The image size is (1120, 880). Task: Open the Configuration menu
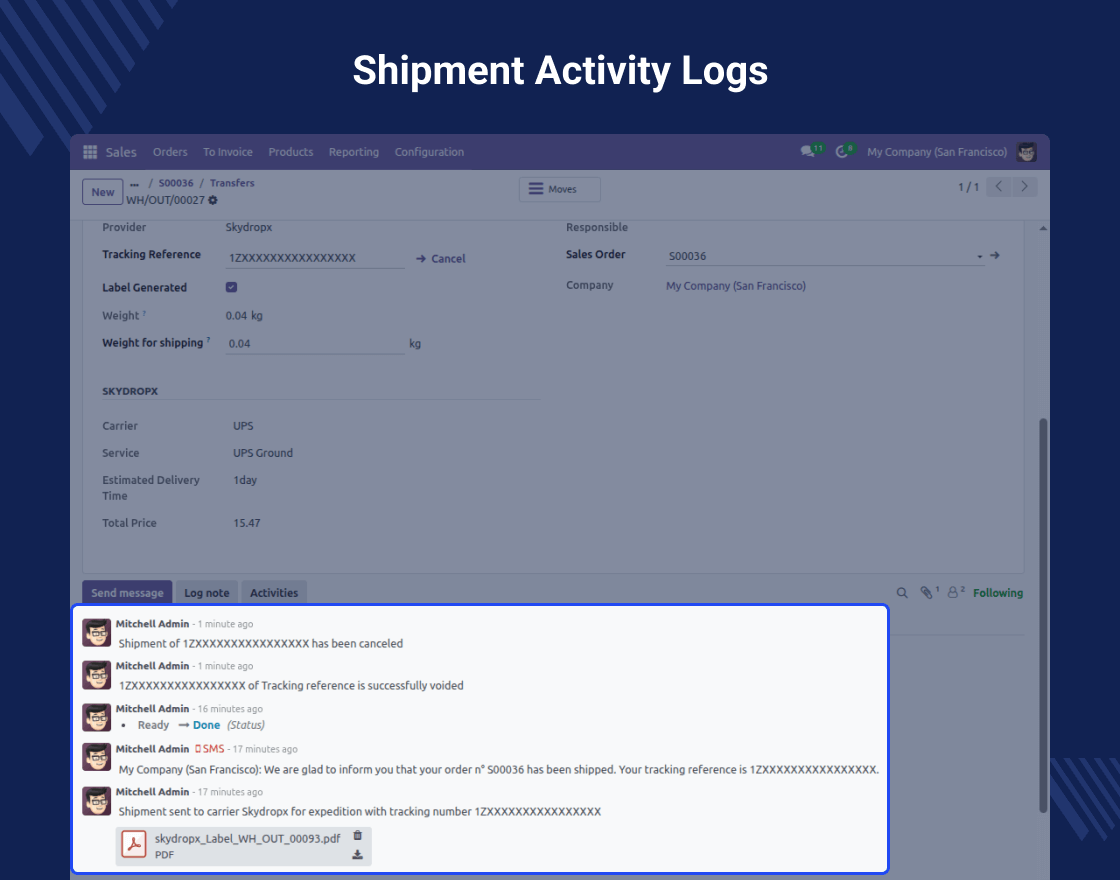429,152
